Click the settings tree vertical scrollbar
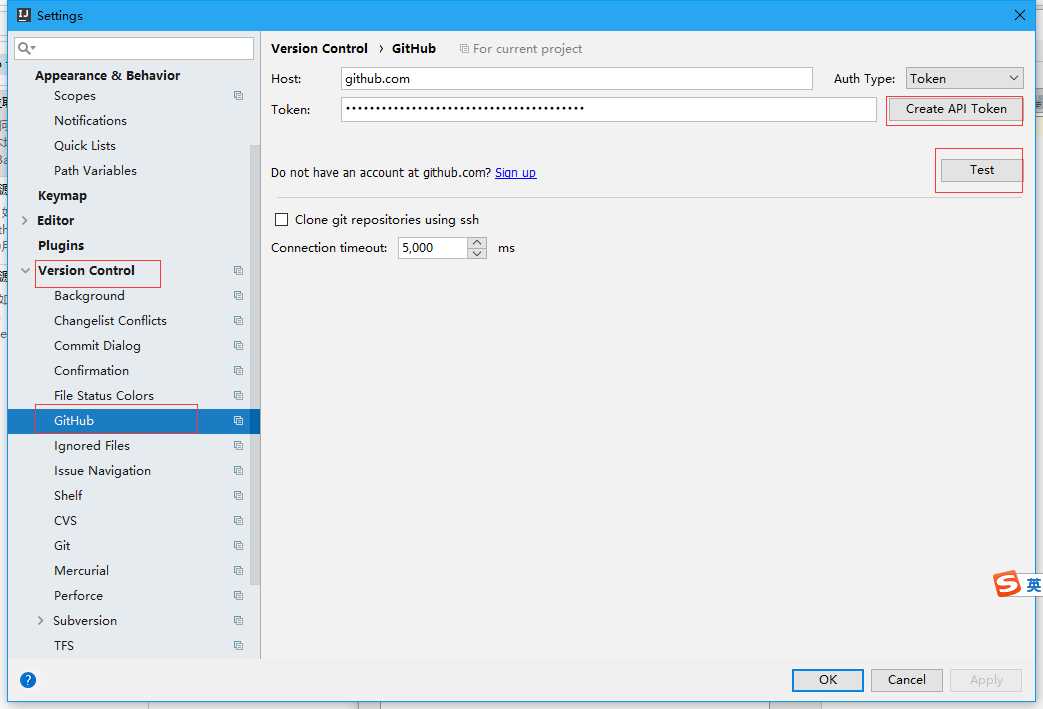The image size is (1043, 709). click(255, 364)
